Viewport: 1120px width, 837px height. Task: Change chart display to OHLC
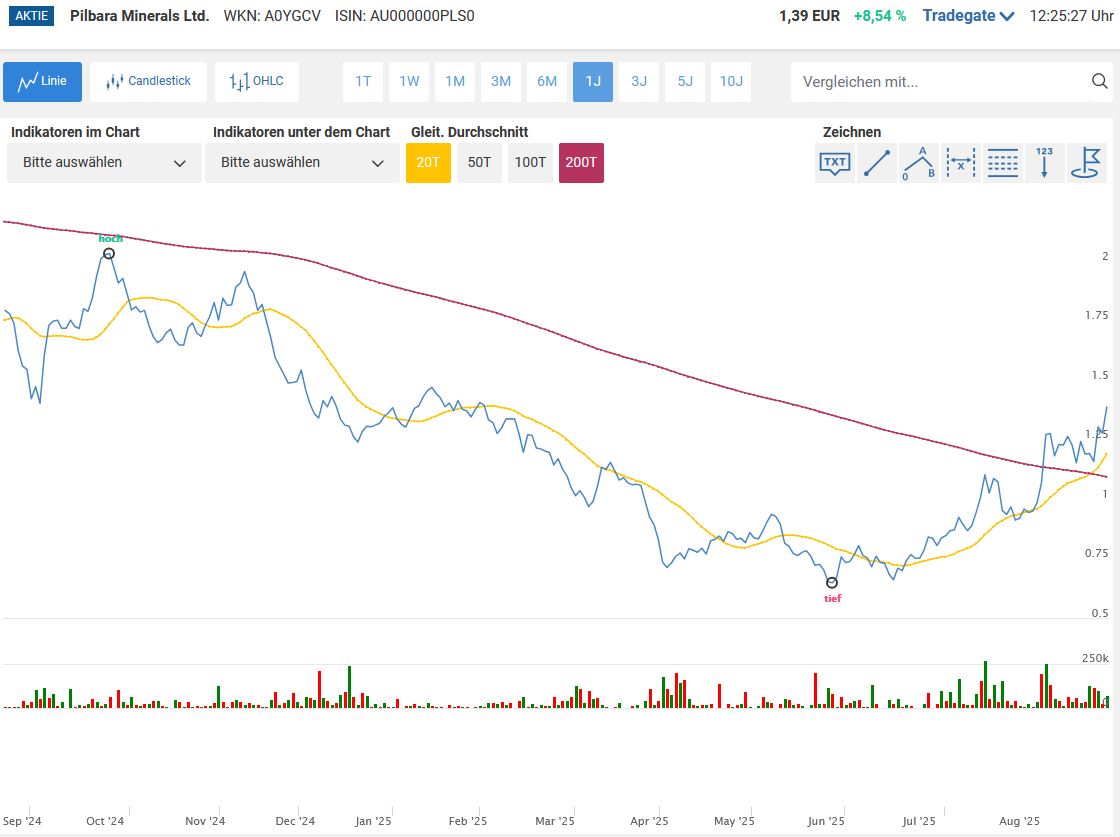point(256,82)
